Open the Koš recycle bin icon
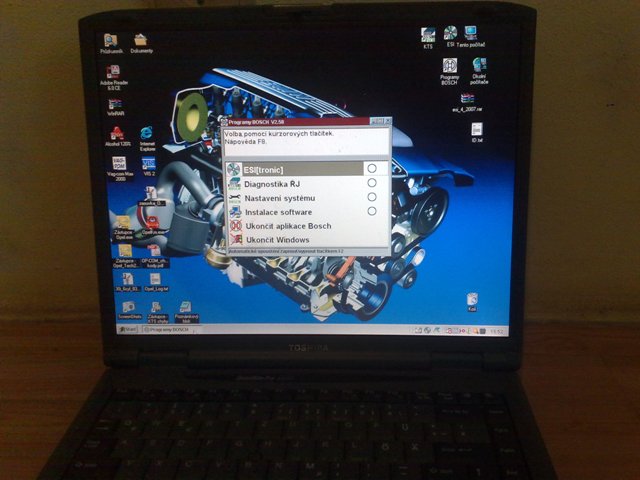 tap(472, 299)
